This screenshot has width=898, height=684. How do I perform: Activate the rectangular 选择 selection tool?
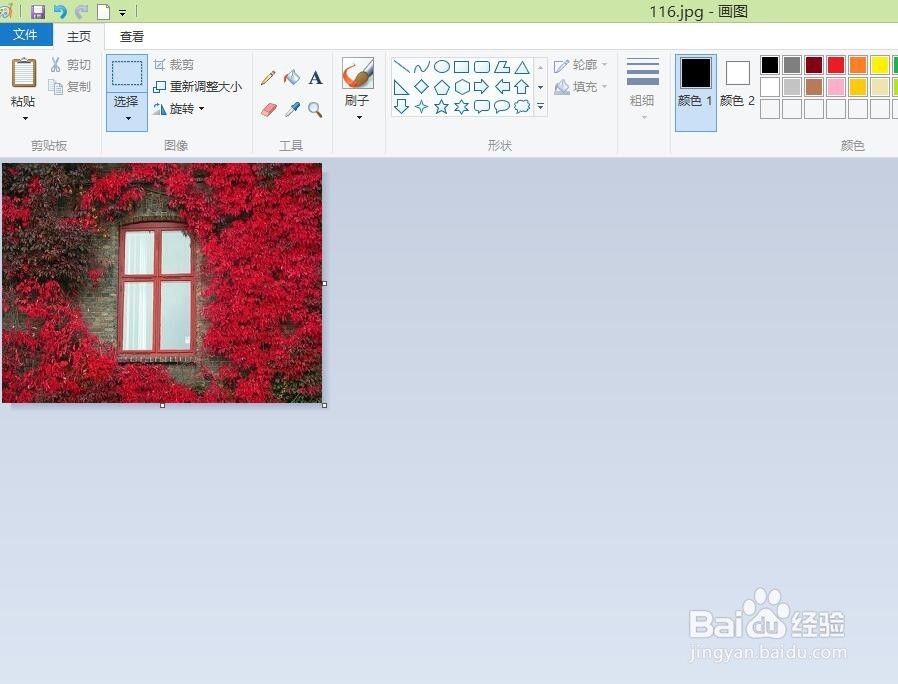[127, 72]
